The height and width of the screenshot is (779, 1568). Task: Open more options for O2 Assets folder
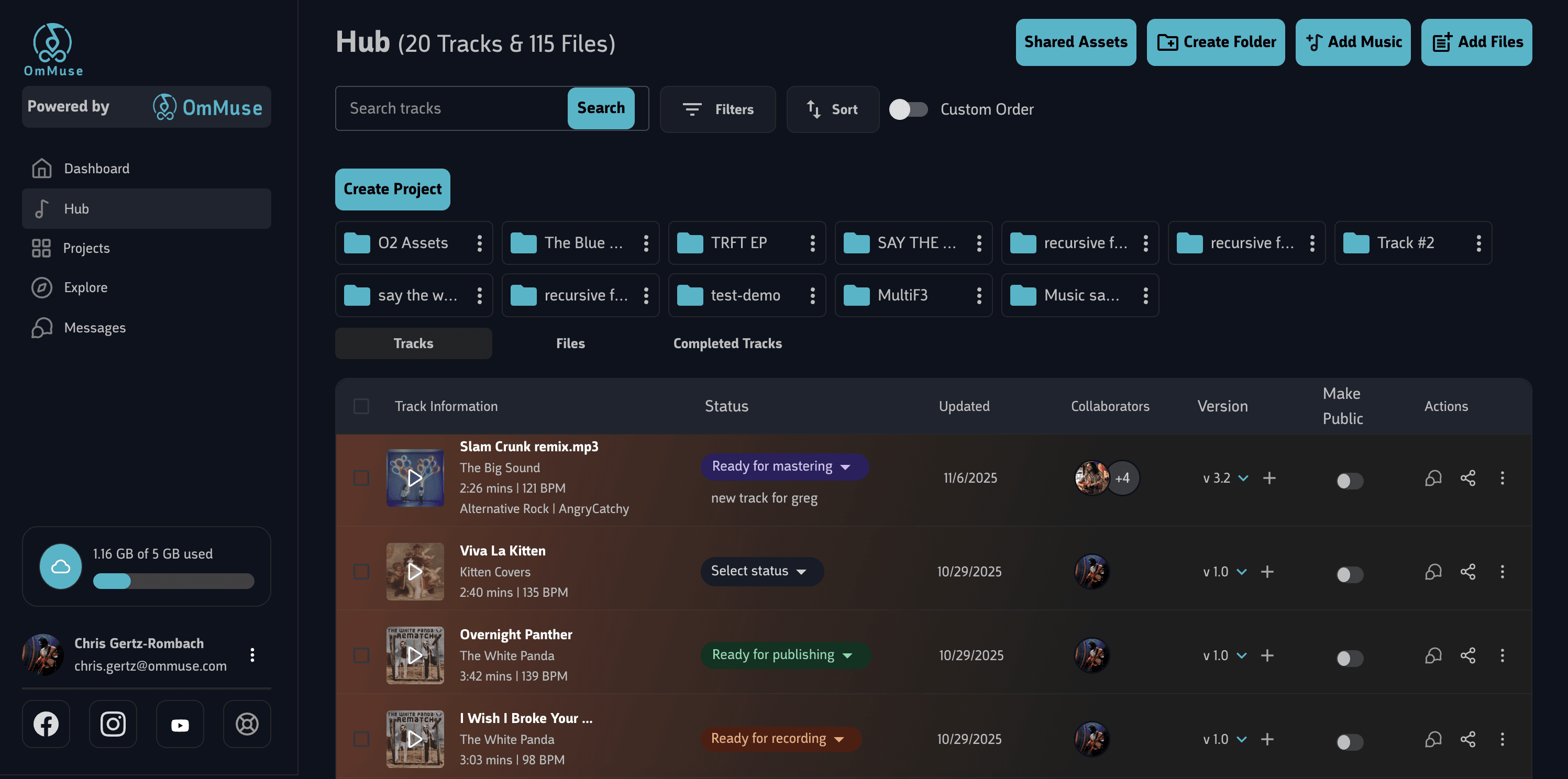click(480, 243)
